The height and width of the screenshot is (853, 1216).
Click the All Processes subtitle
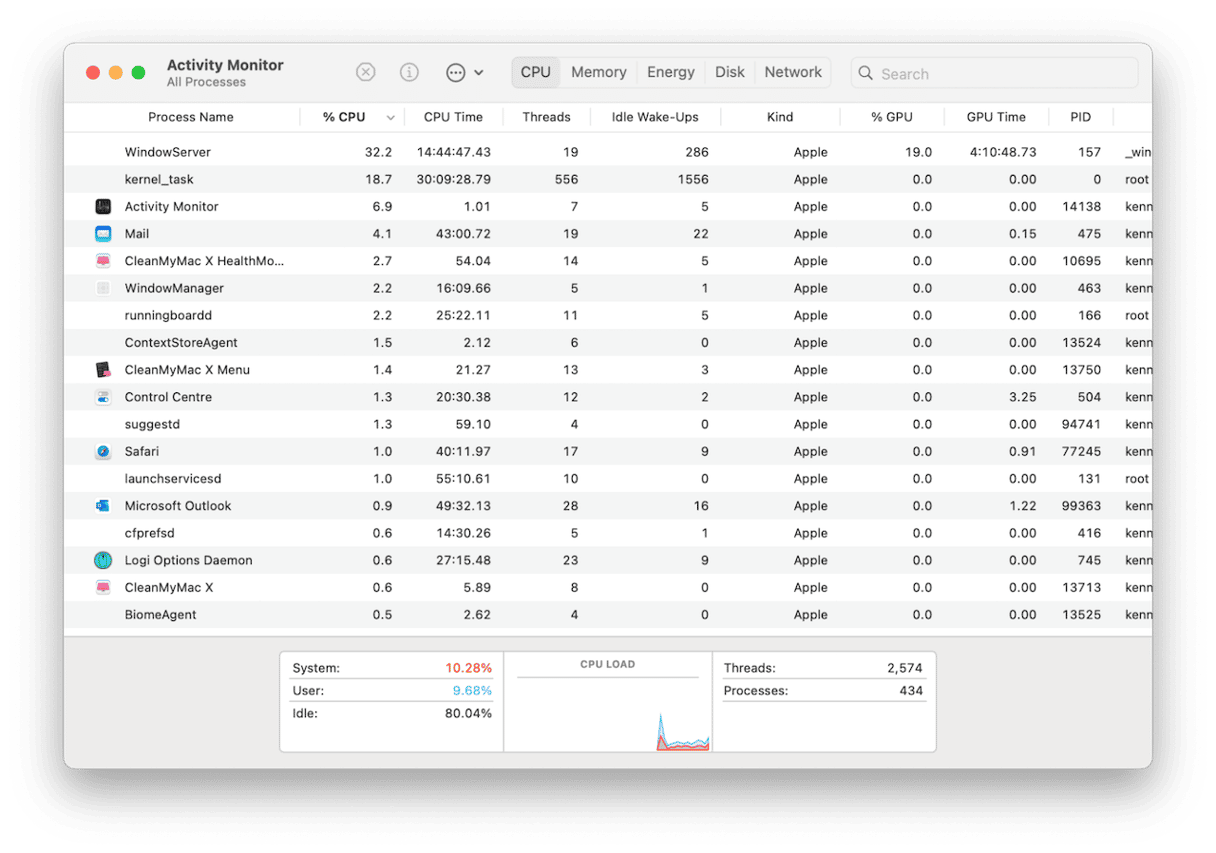click(206, 82)
